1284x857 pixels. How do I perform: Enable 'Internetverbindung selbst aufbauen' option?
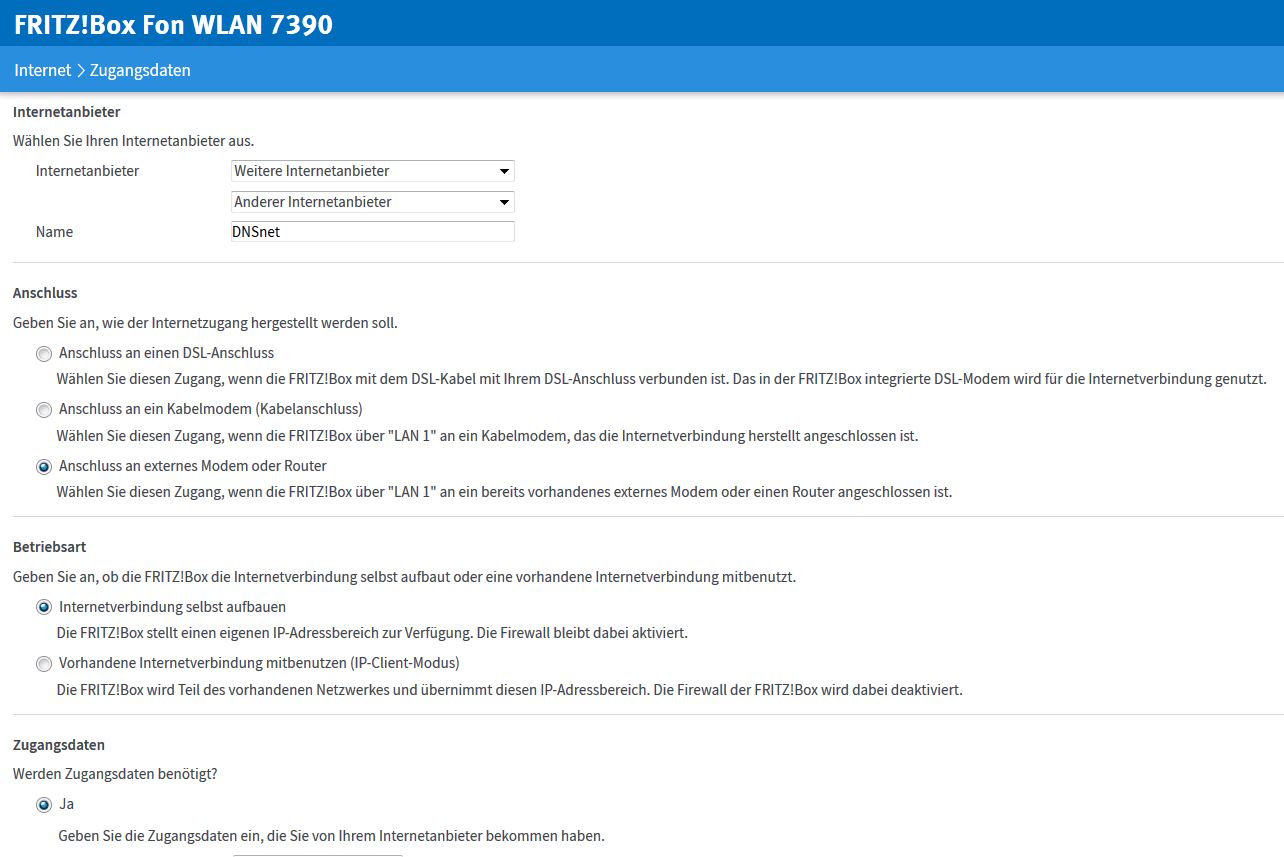(43, 608)
